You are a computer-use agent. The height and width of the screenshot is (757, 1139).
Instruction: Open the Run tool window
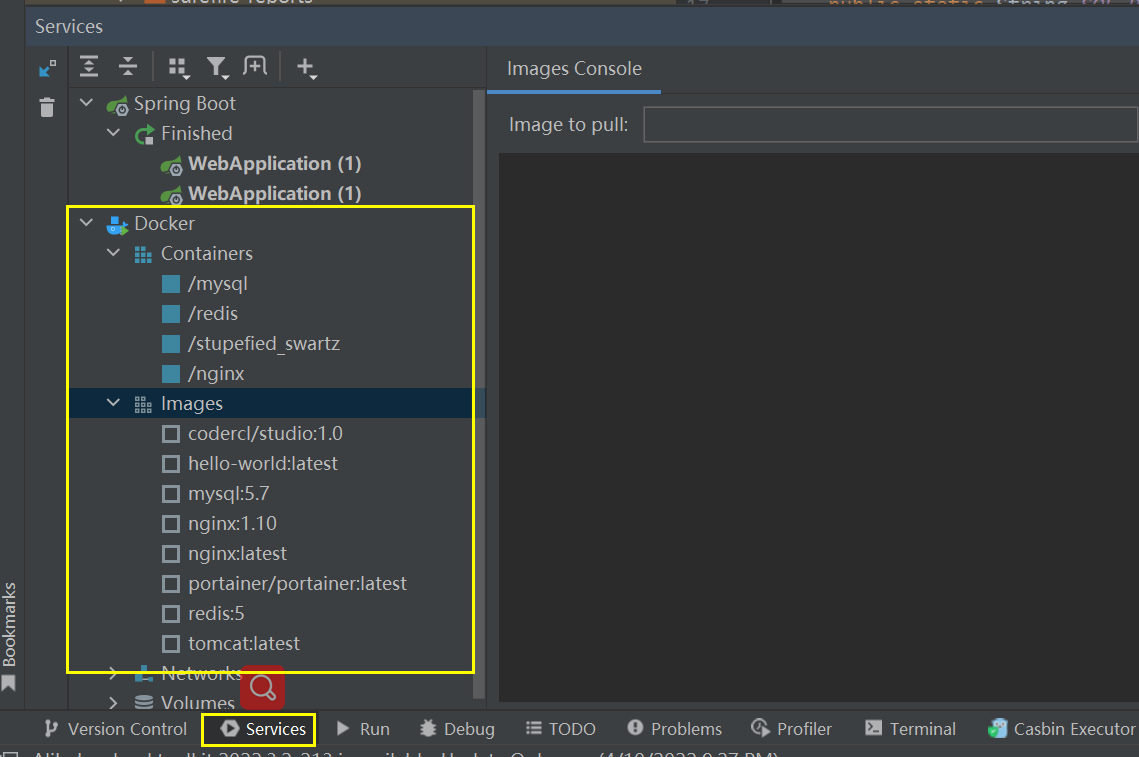[x=363, y=729]
